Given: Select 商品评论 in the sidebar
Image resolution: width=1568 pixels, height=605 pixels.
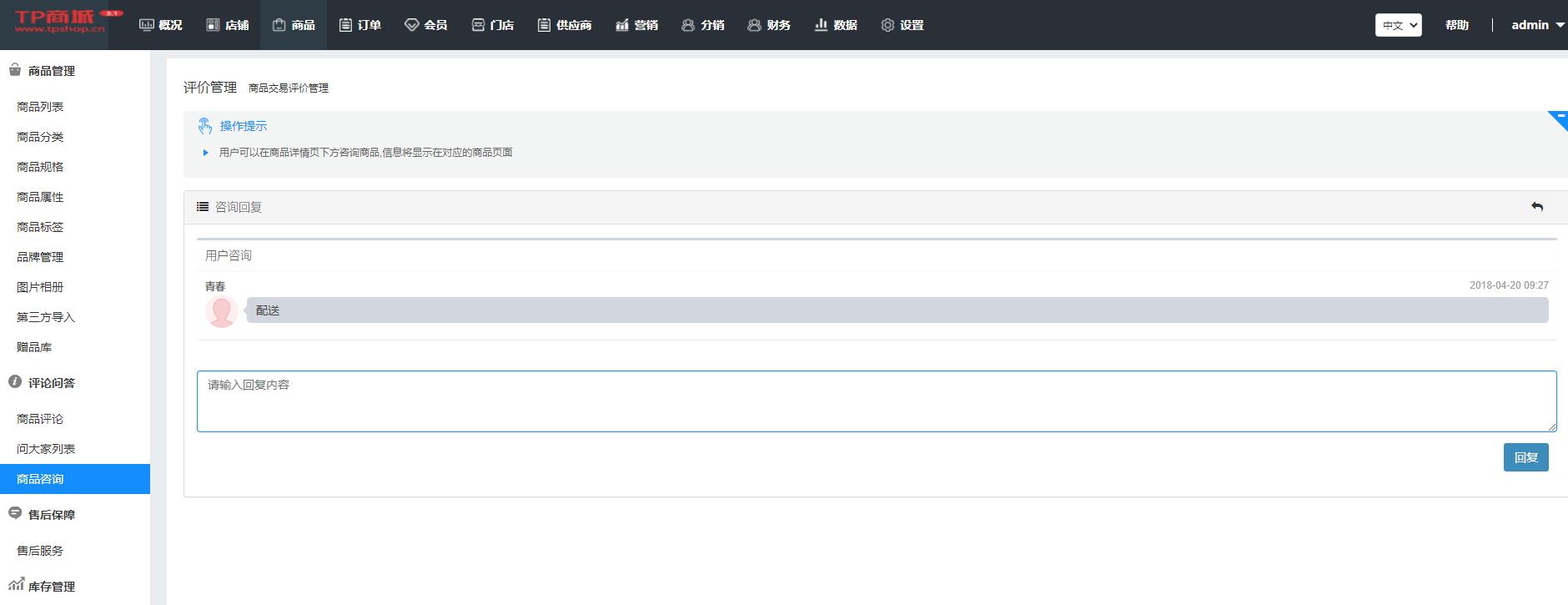Looking at the screenshot, I should (40, 419).
